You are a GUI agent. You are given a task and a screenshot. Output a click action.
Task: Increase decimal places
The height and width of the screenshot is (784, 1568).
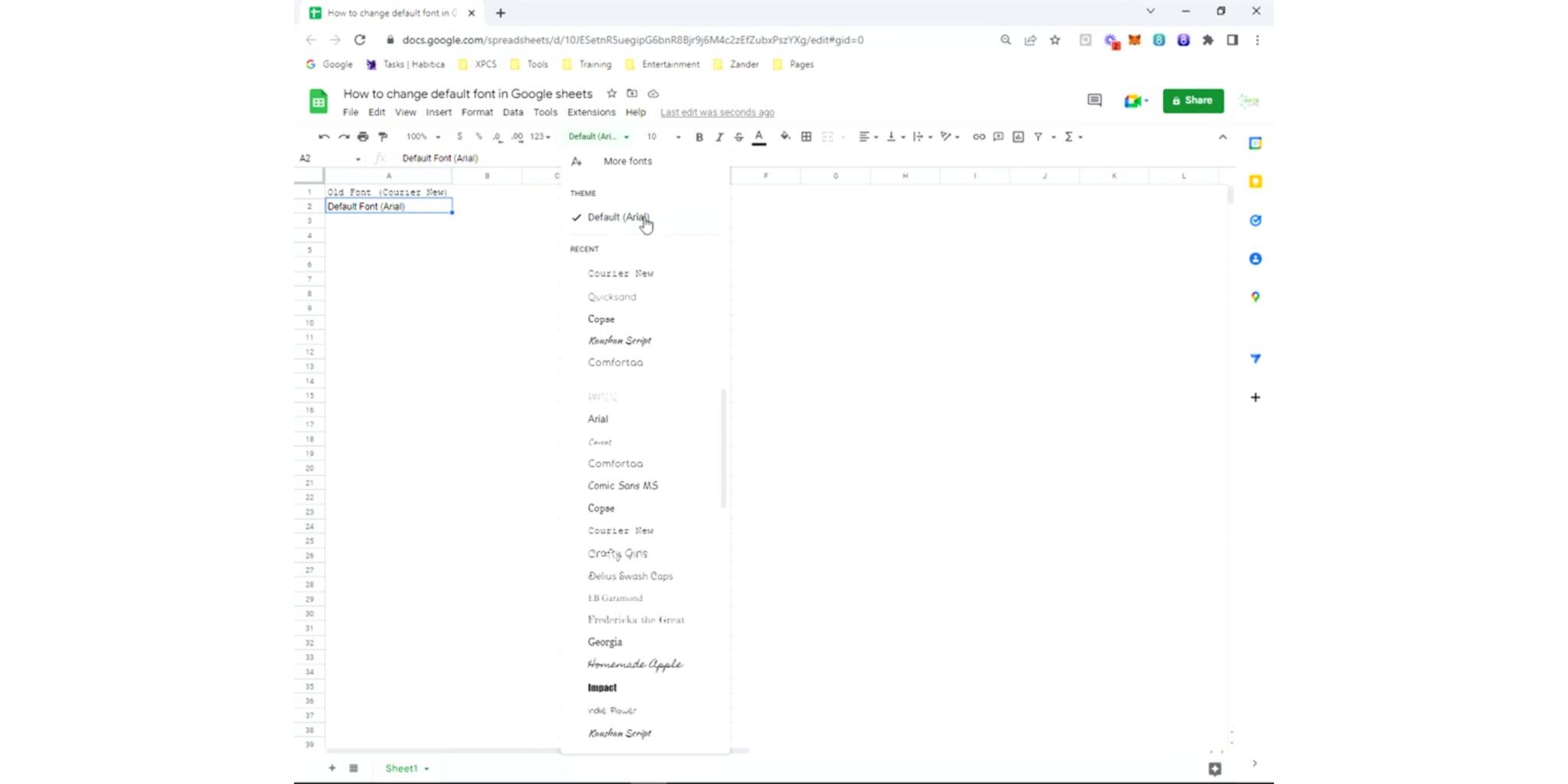(x=518, y=137)
